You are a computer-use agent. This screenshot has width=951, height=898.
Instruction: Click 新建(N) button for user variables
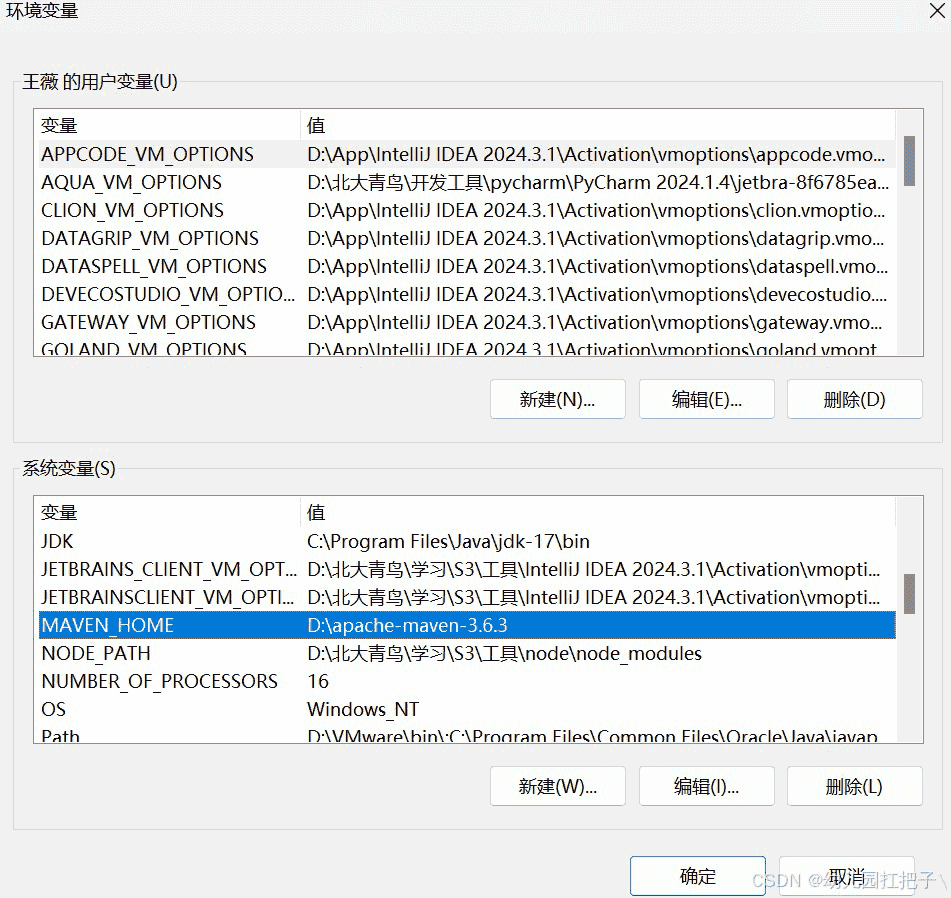click(x=557, y=398)
